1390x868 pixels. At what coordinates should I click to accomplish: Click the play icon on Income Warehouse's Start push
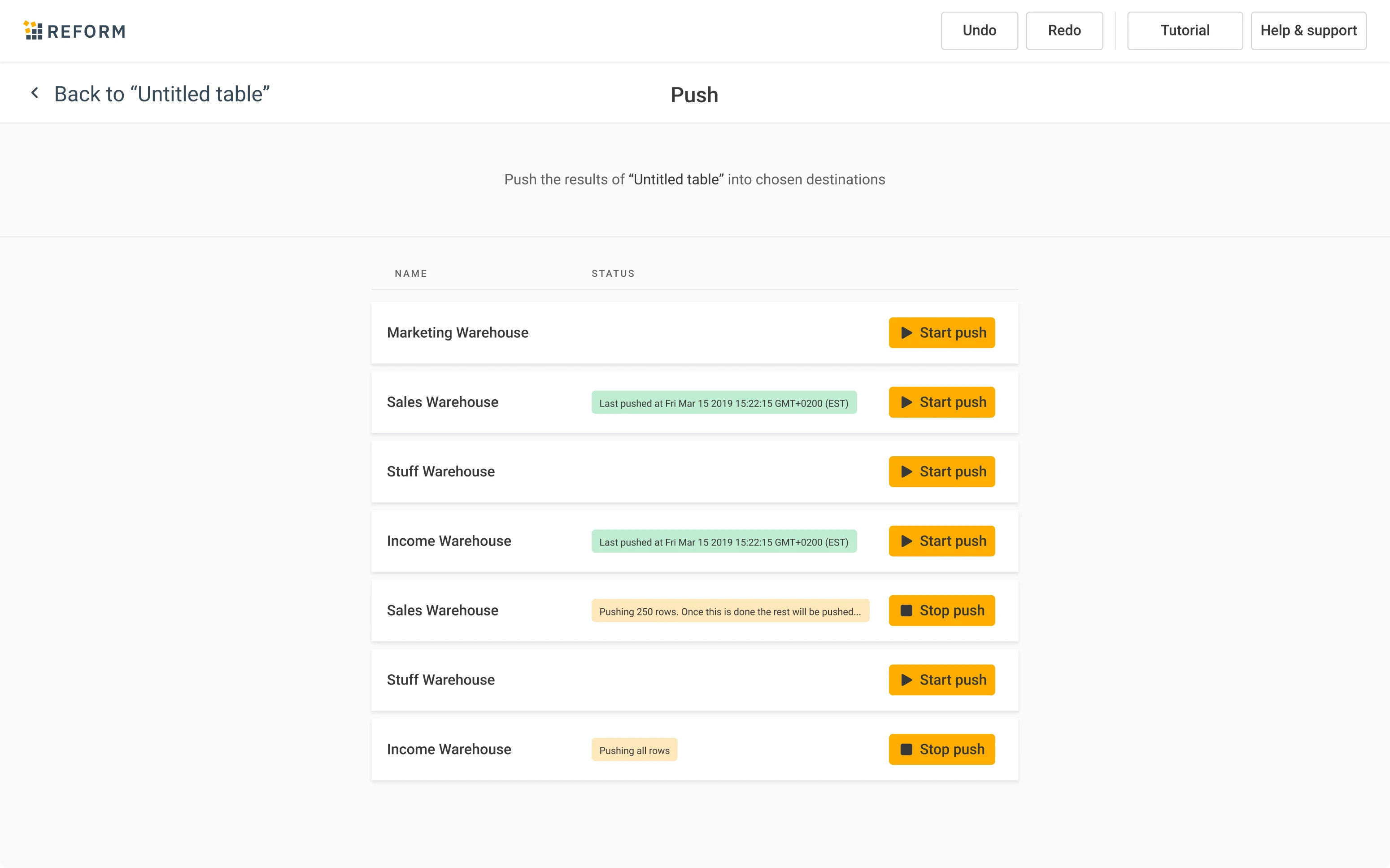pyautogui.click(x=907, y=541)
